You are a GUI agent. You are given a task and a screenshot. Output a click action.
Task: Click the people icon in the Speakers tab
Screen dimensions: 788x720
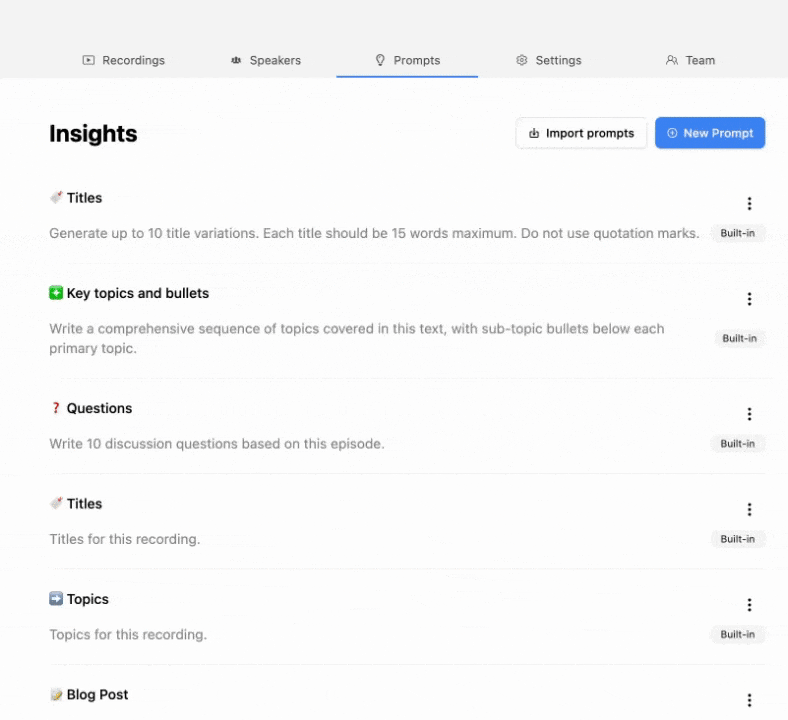[x=236, y=60]
